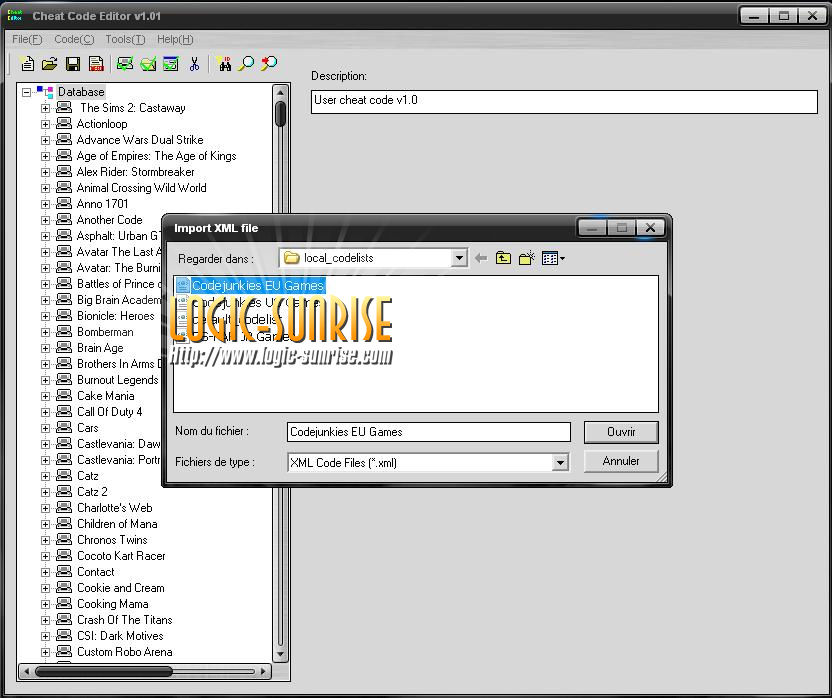
Task: Open the 'Regarder dans' folder dropdown
Action: point(459,258)
